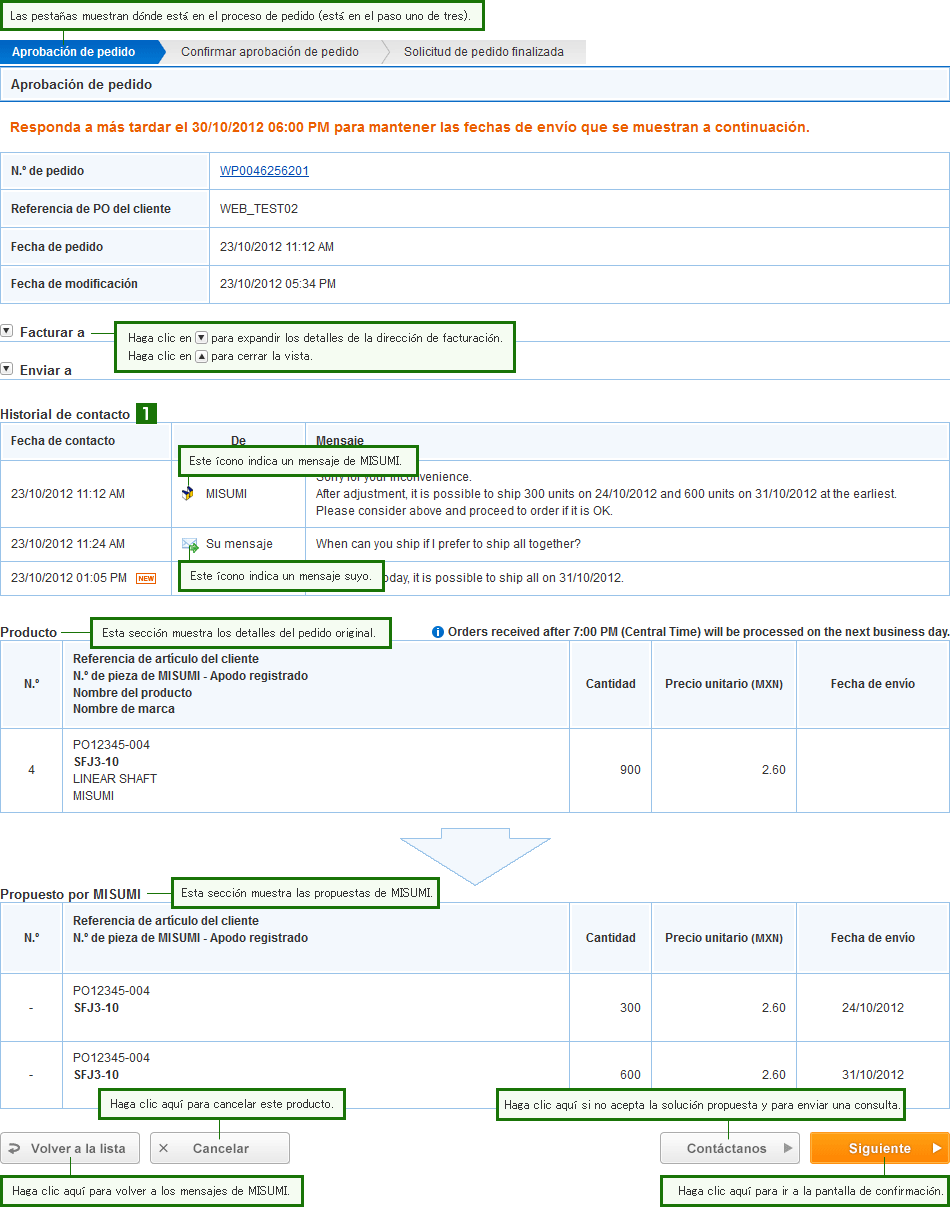Click part number SFJ3-10 in the 300 row

[x=96, y=1008]
